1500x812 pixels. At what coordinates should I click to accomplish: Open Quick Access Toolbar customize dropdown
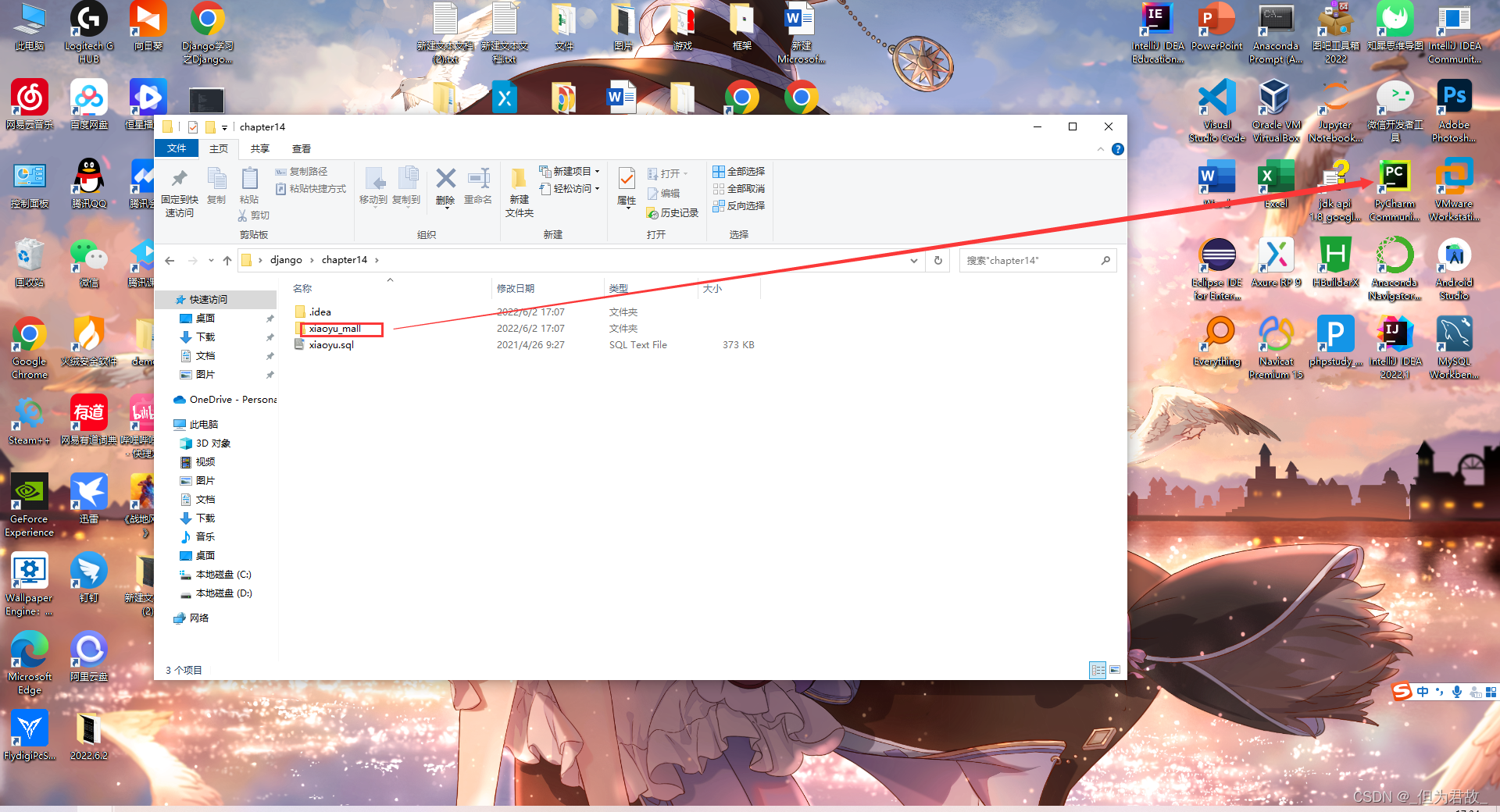(x=224, y=127)
